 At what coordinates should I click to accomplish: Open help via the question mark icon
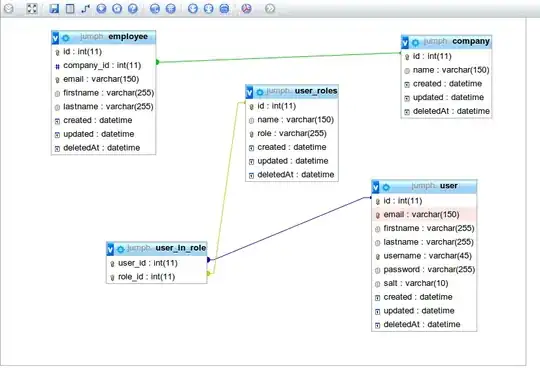[133, 9]
